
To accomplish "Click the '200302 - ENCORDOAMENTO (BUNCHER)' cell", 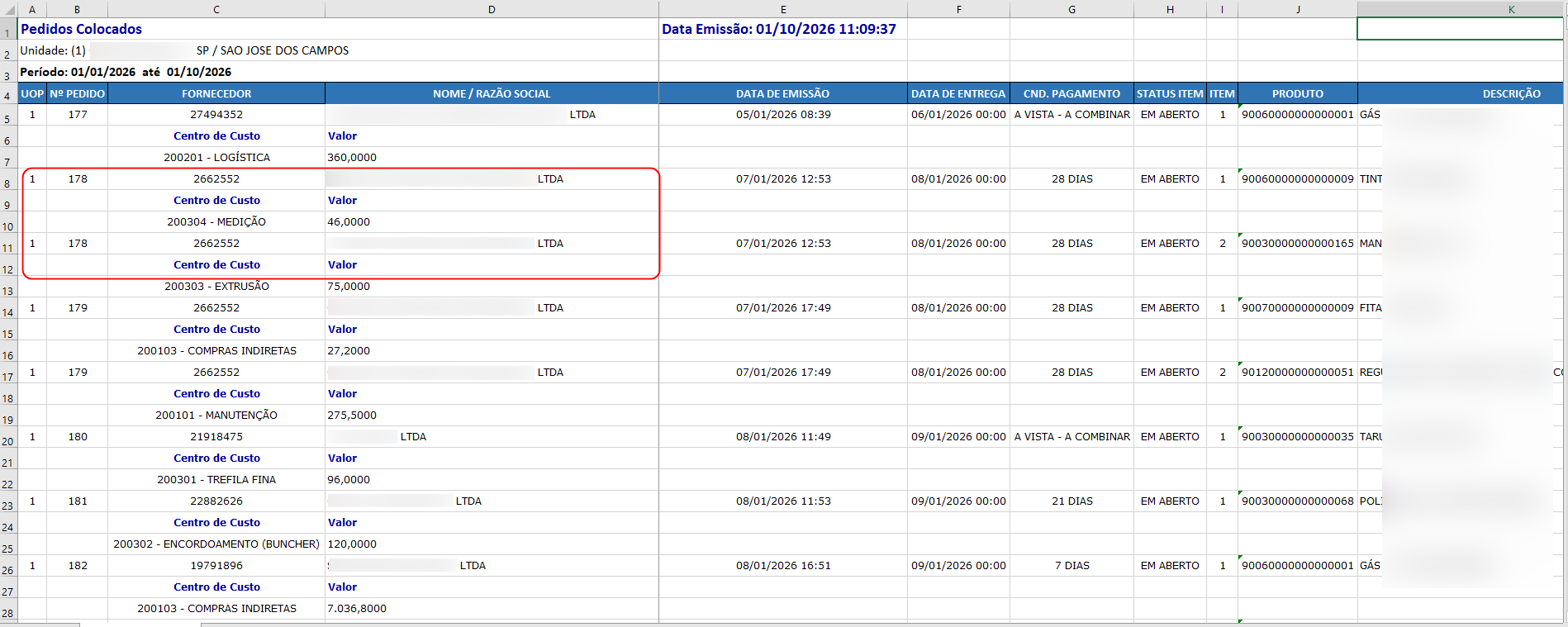I will [x=216, y=544].
